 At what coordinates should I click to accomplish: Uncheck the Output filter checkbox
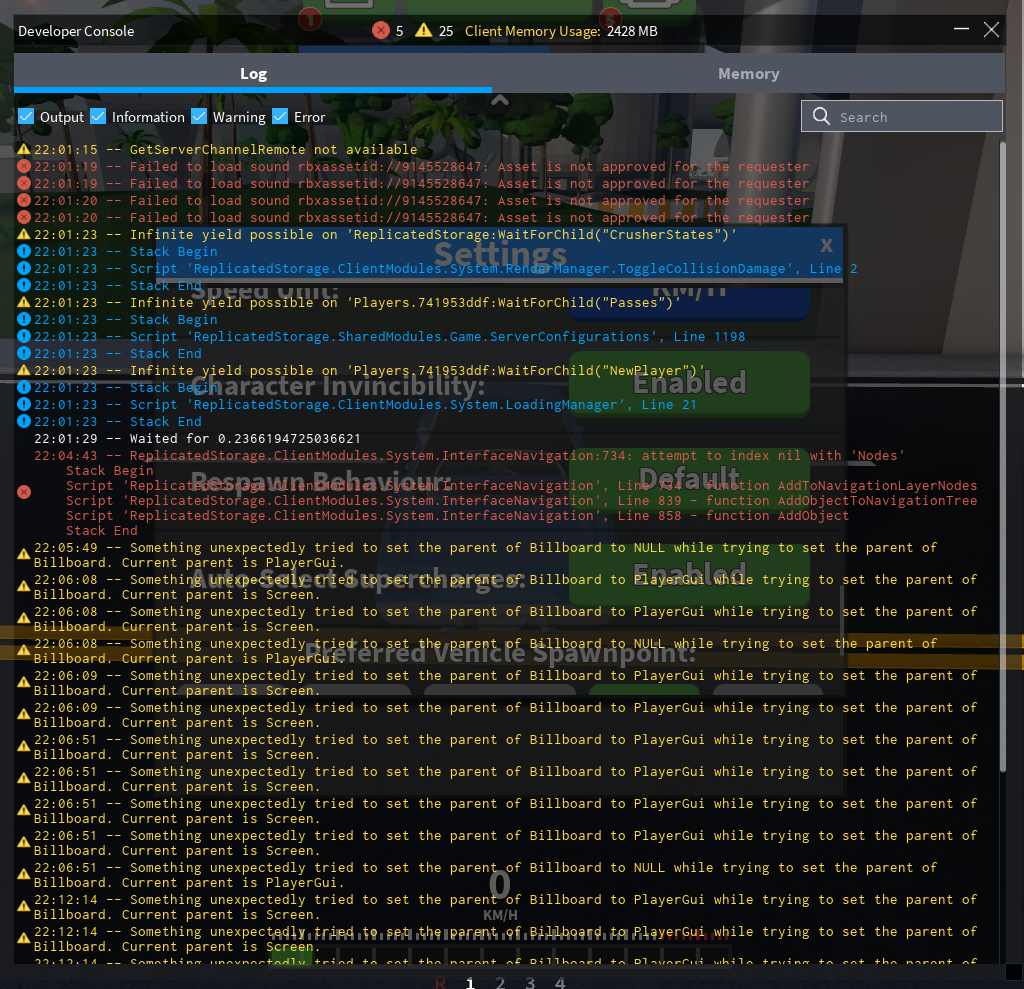(26, 117)
